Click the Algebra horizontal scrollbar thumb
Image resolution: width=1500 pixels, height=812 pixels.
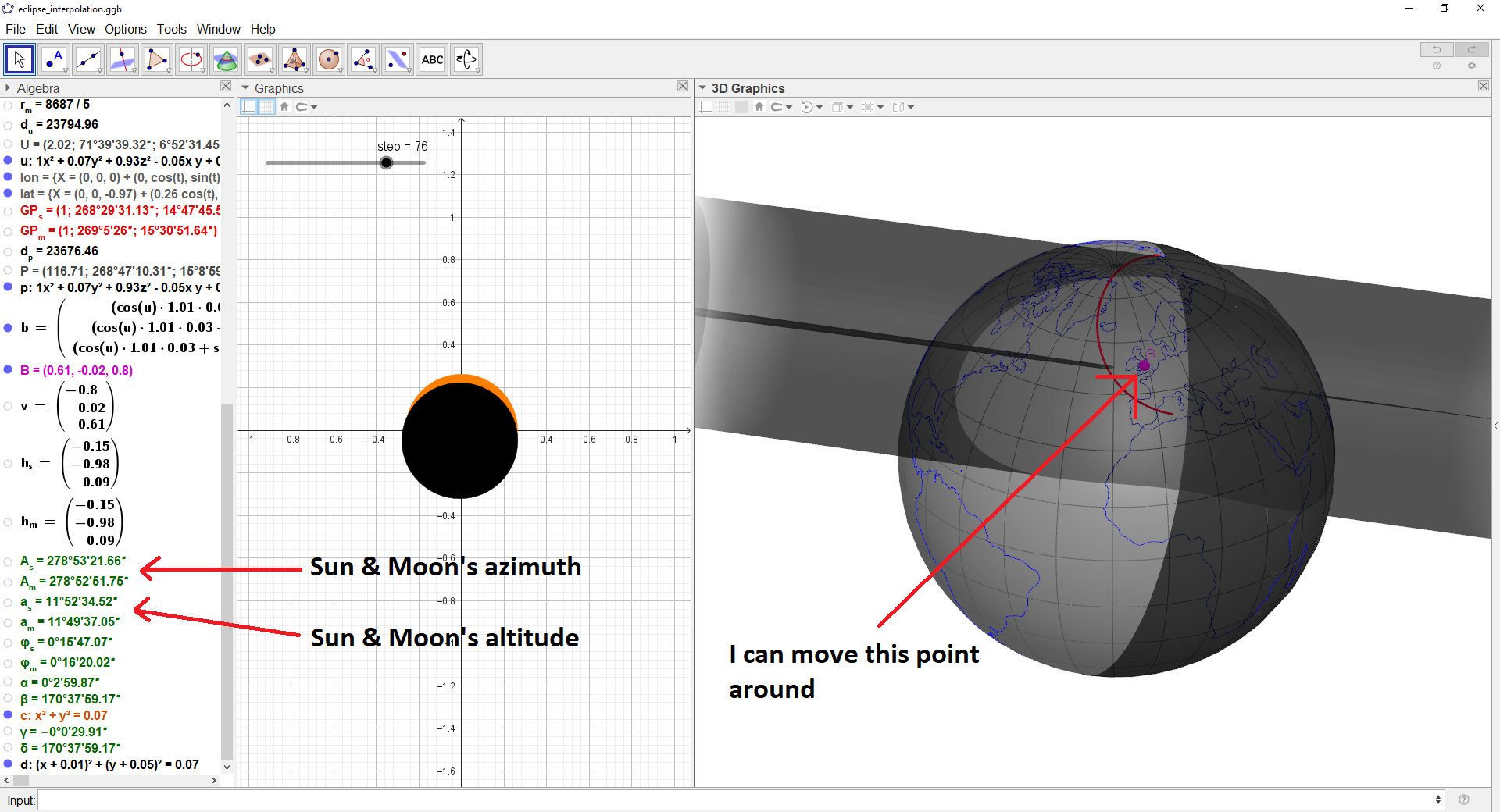21,780
